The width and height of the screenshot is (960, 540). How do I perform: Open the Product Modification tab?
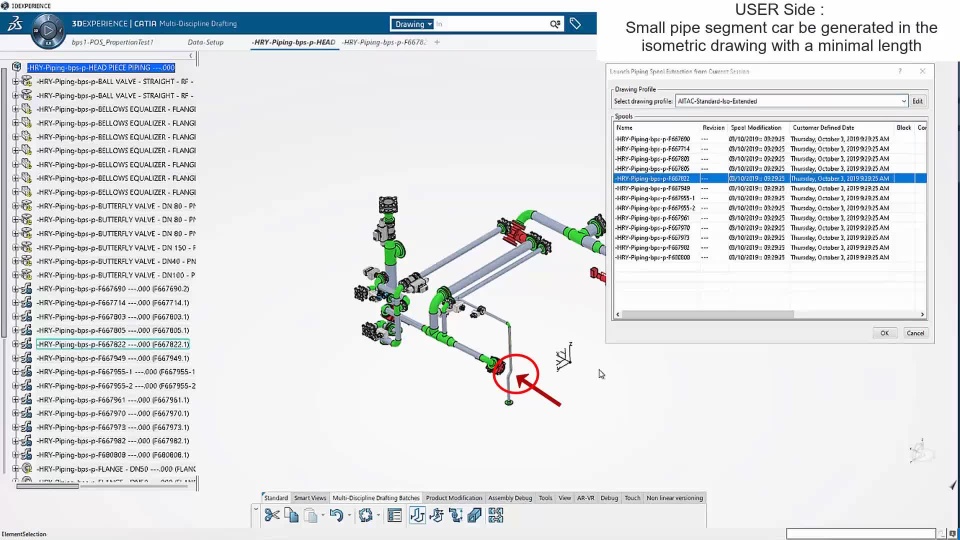click(x=454, y=498)
